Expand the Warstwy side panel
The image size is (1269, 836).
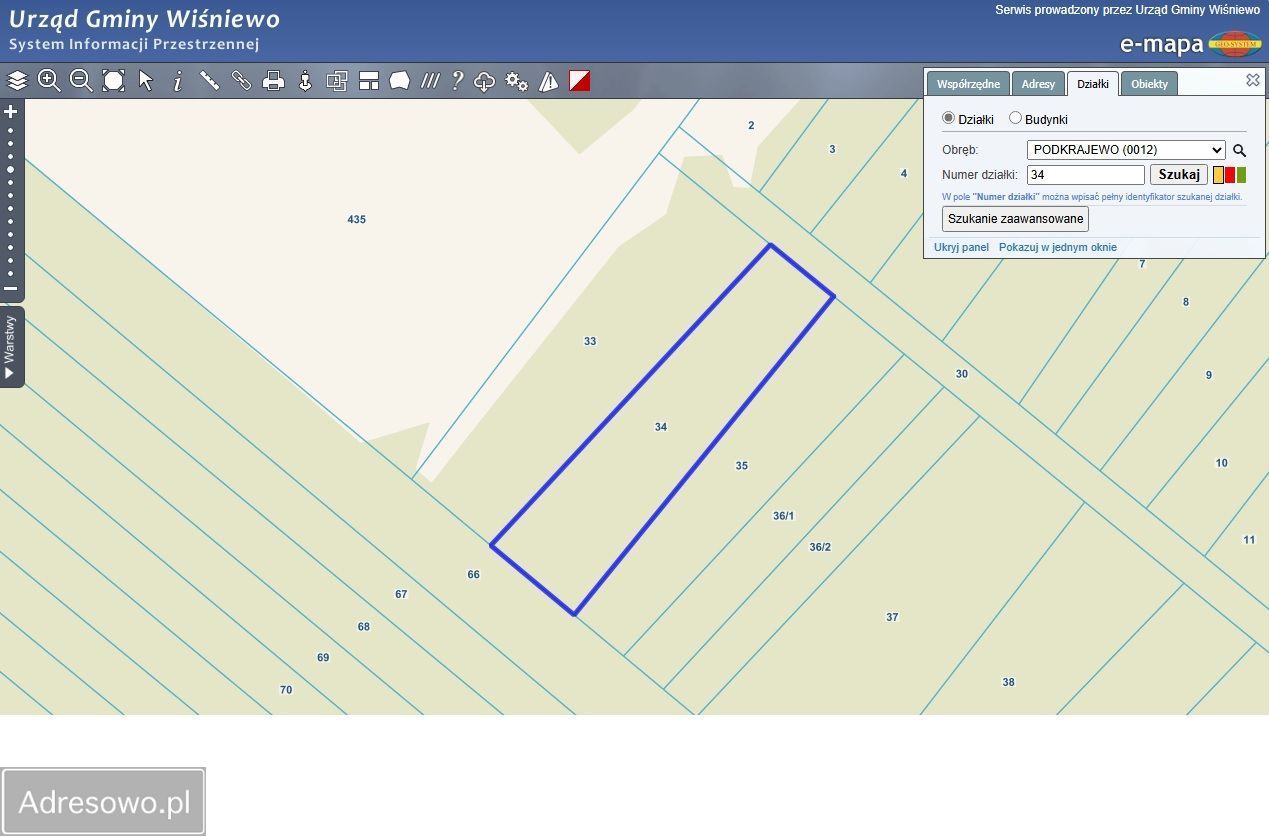pos(10,346)
